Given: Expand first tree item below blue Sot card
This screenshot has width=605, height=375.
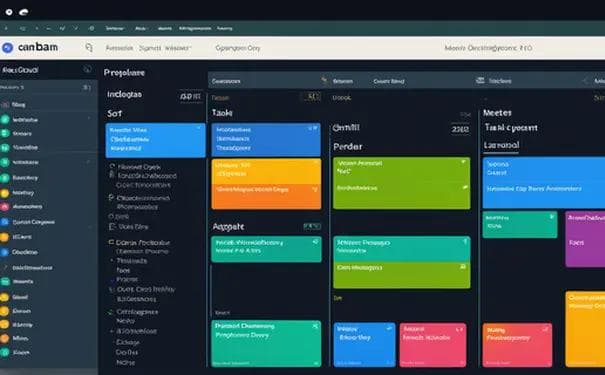Looking at the screenshot, I should tap(112, 166).
